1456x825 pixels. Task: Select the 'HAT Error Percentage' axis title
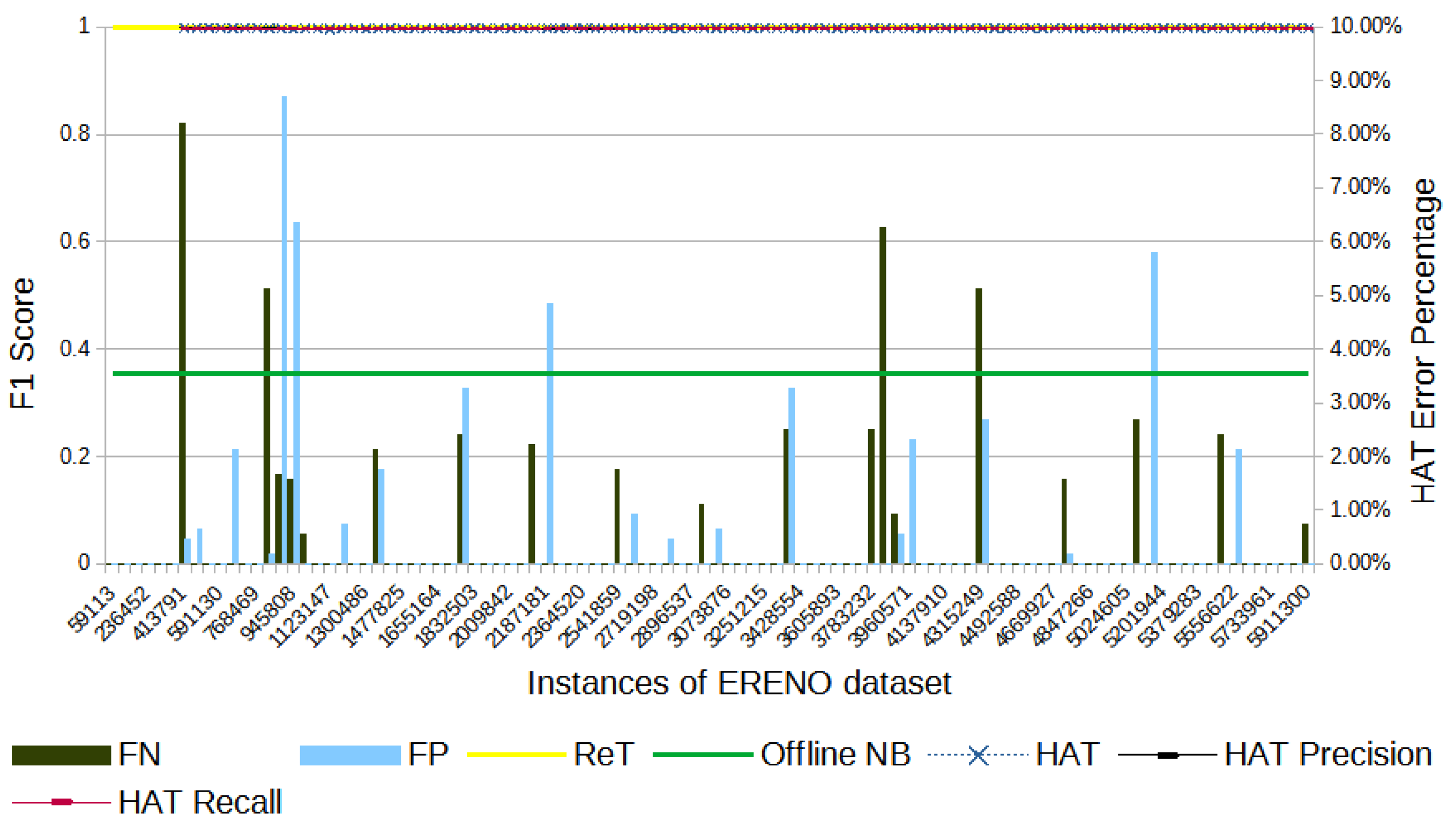tap(1424, 341)
